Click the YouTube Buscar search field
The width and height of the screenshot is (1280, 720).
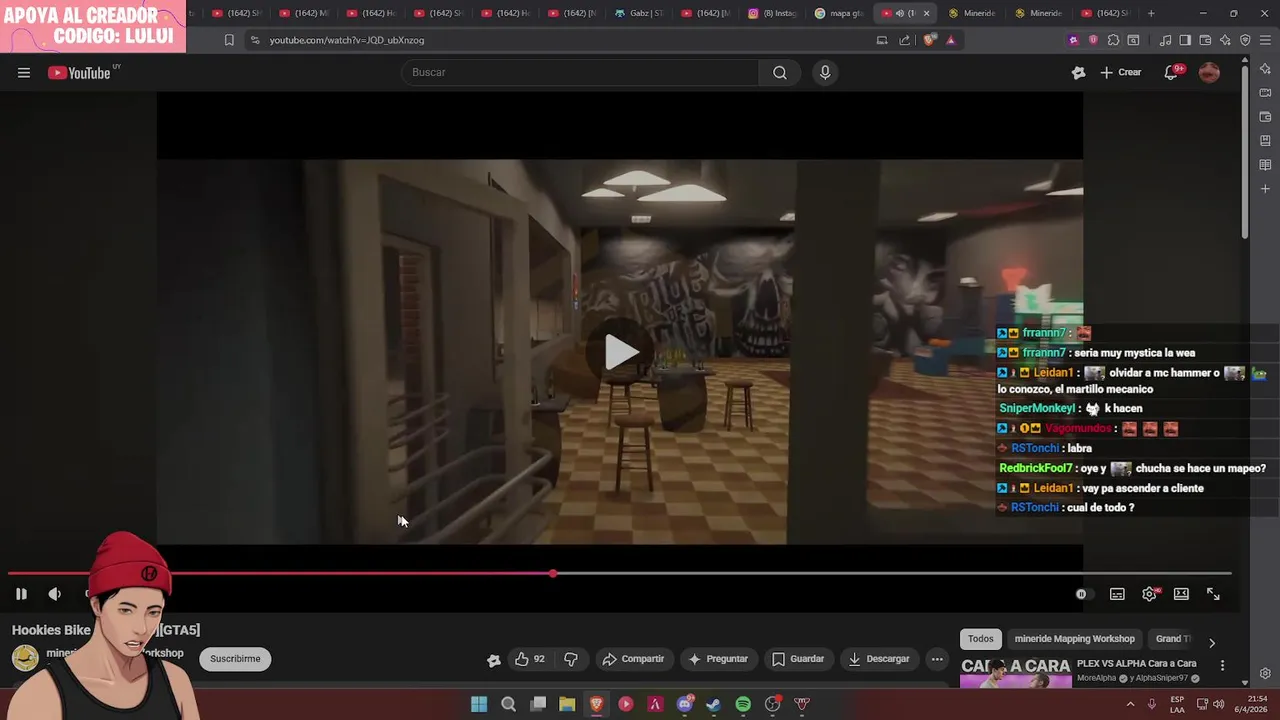580,72
